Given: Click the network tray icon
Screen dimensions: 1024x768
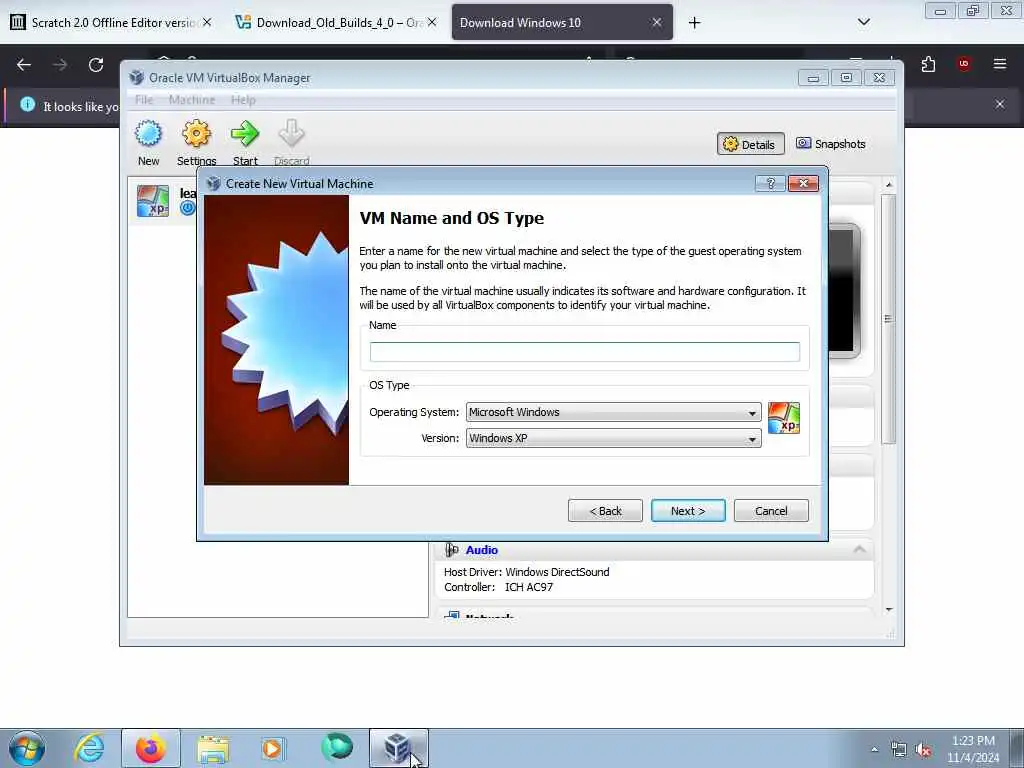Looking at the screenshot, I should point(899,750).
